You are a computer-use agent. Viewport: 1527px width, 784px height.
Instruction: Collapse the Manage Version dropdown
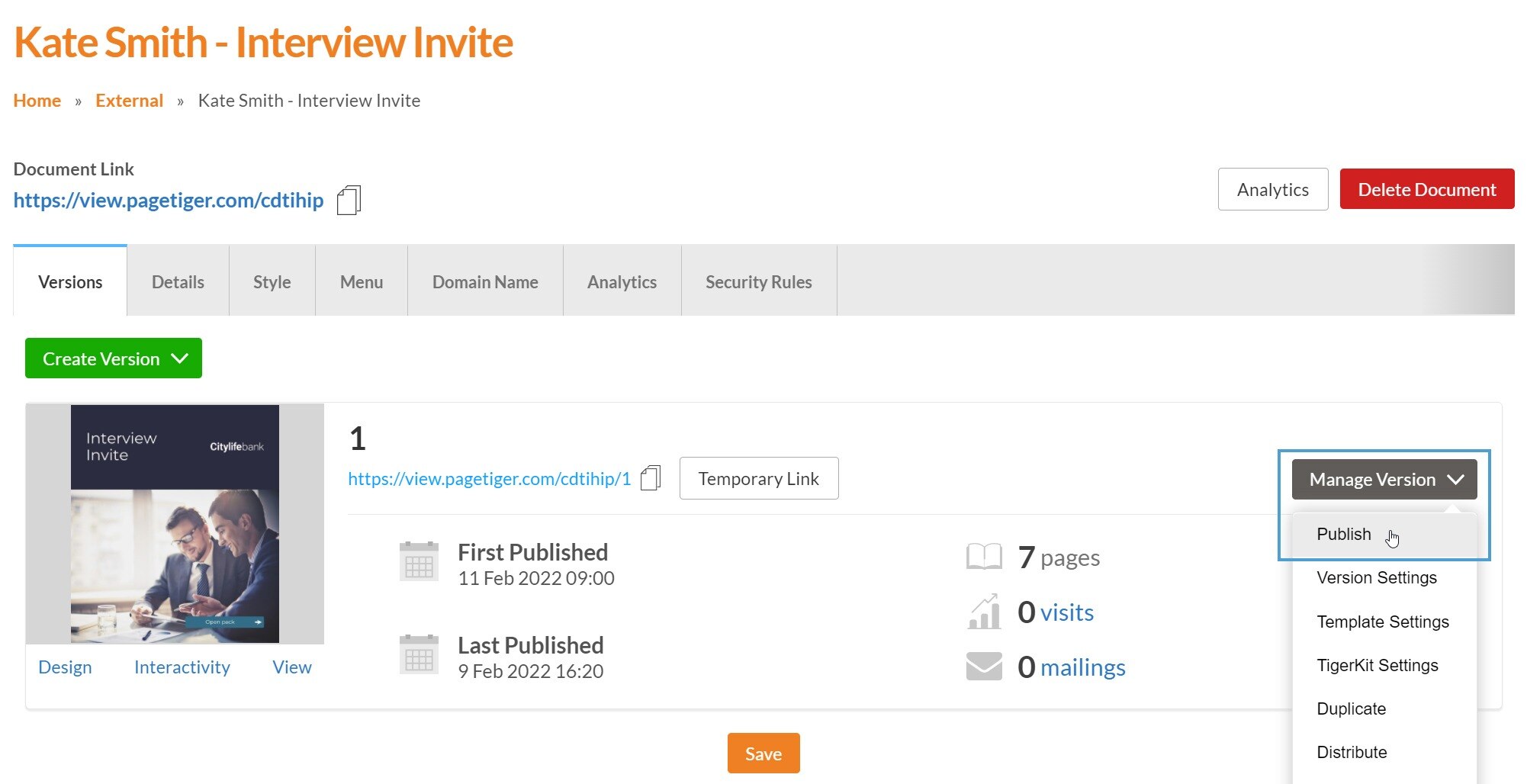(x=1384, y=480)
